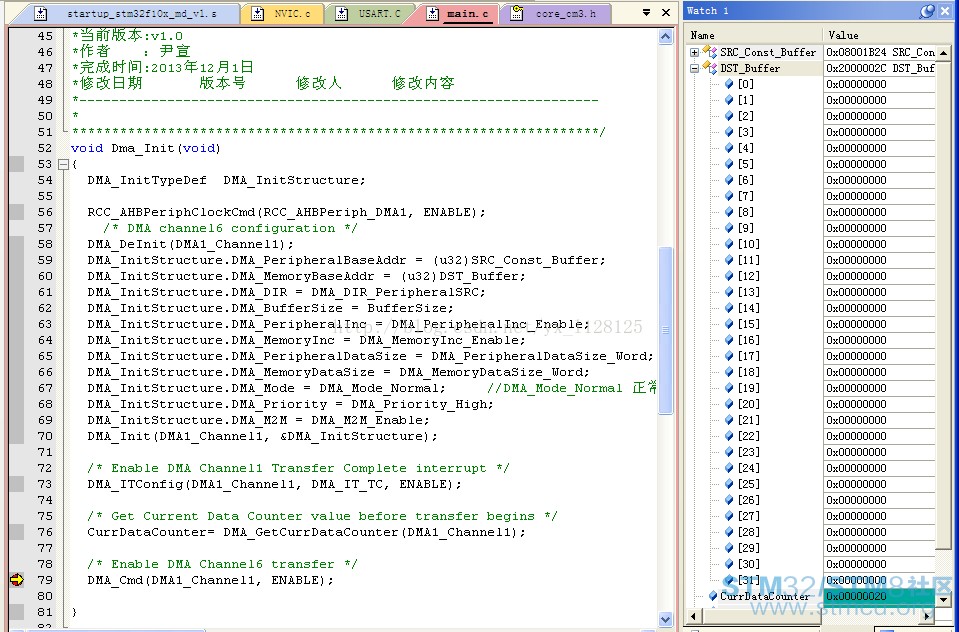Click the blue icon beside CurrDataCounter

712,596
